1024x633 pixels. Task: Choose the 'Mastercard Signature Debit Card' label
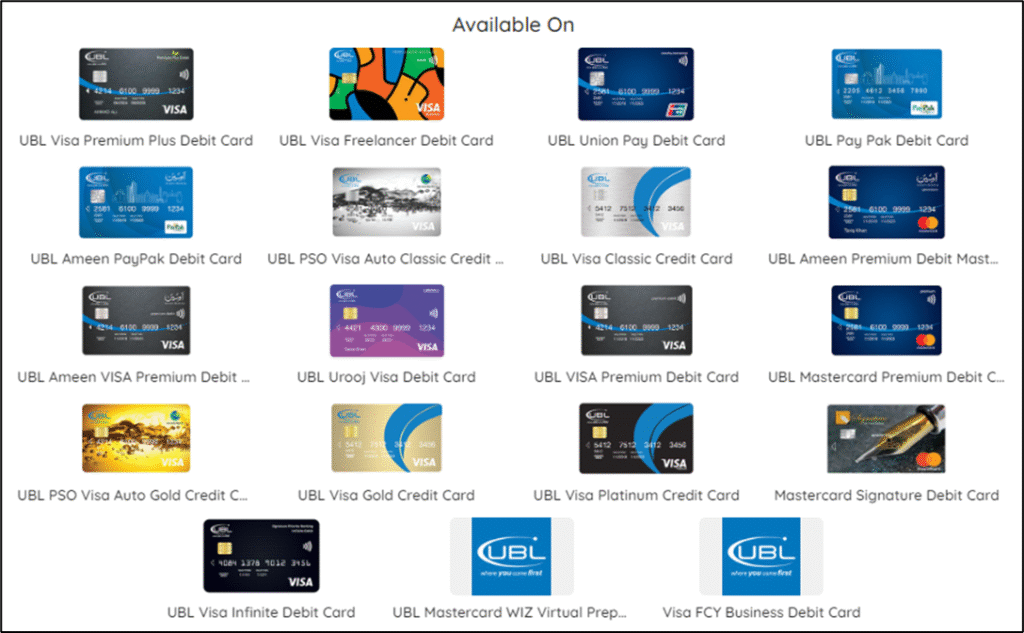[x=886, y=495]
